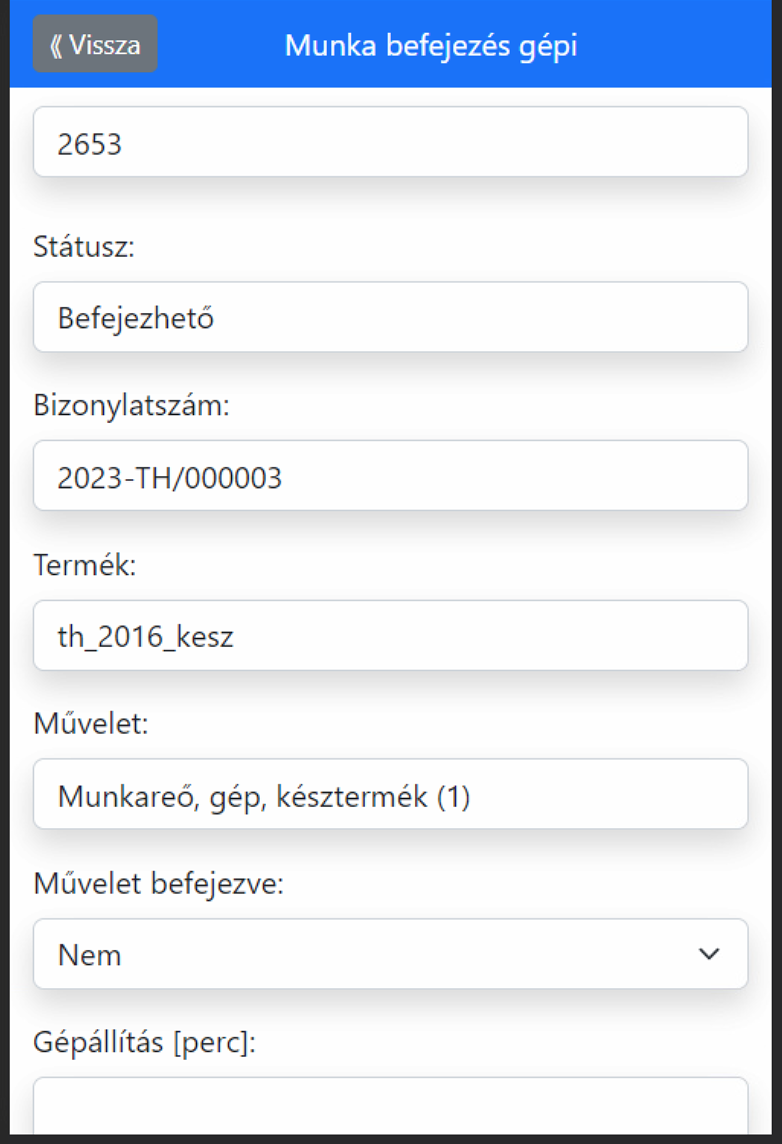
Task: Focus the Státusz field showing Befejezhető
Action: [x=390, y=317]
